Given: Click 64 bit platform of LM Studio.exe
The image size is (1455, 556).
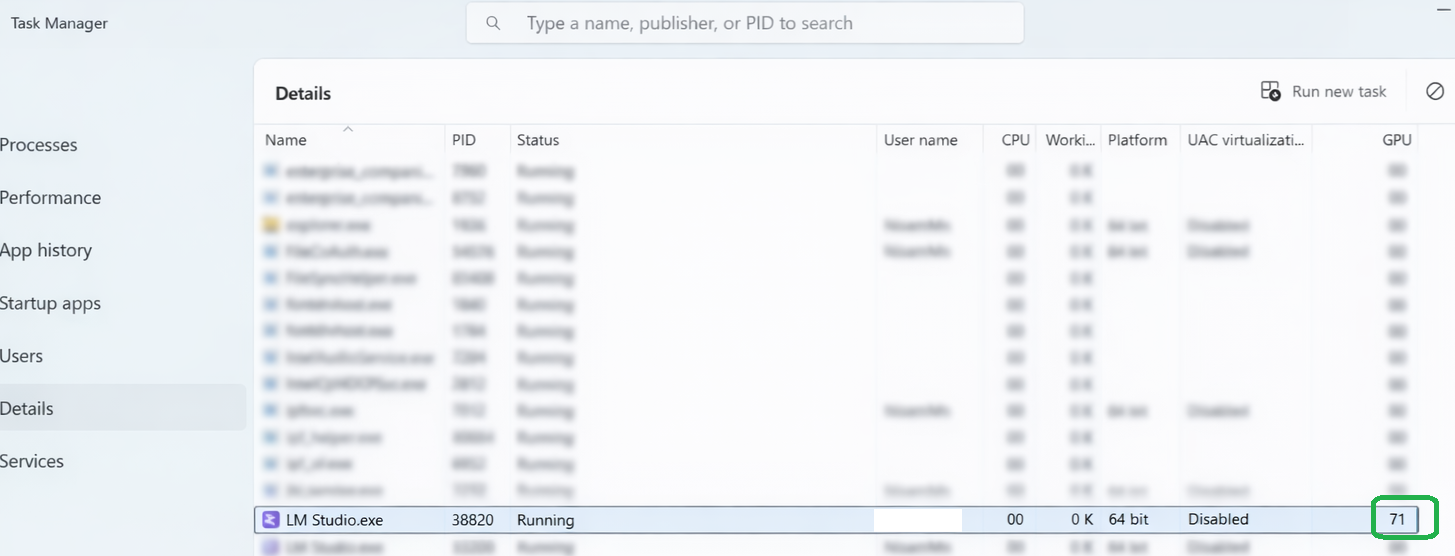Looking at the screenshot, I should pos(1128,520).
